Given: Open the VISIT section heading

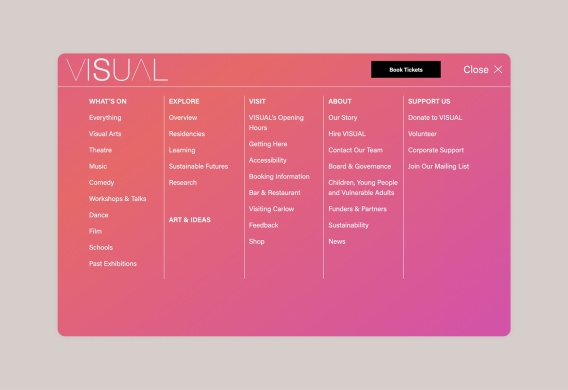Looking at the screenshot, I should 257,101.
